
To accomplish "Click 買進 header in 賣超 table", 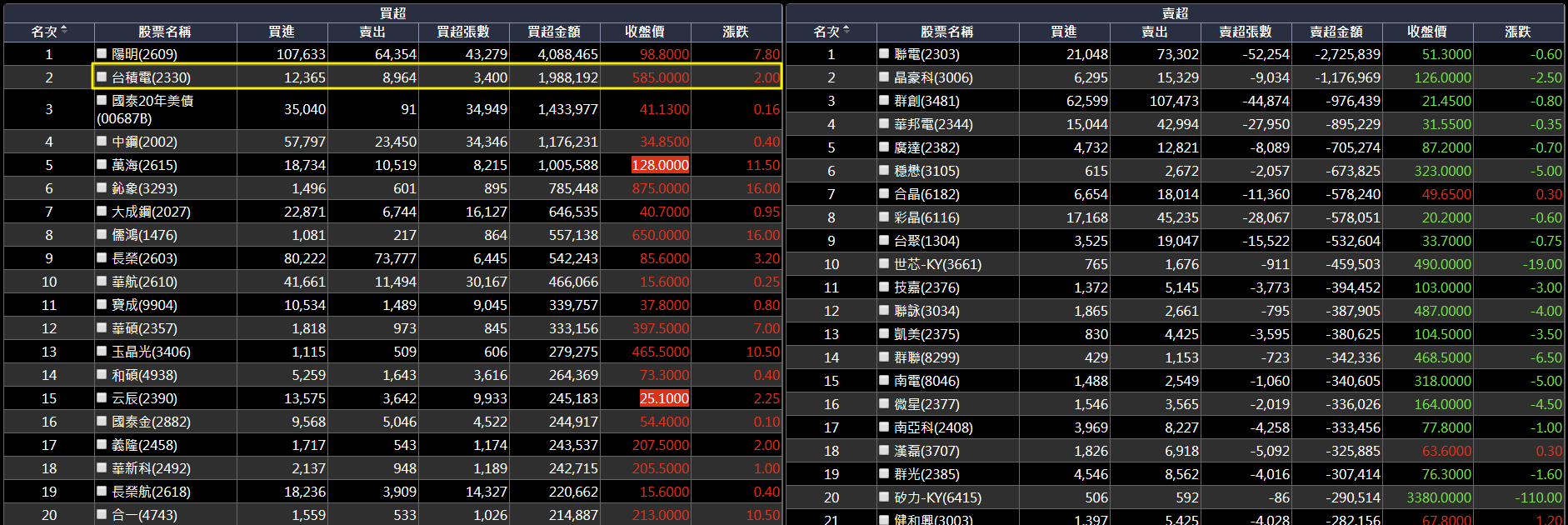I will [1064, 32].
